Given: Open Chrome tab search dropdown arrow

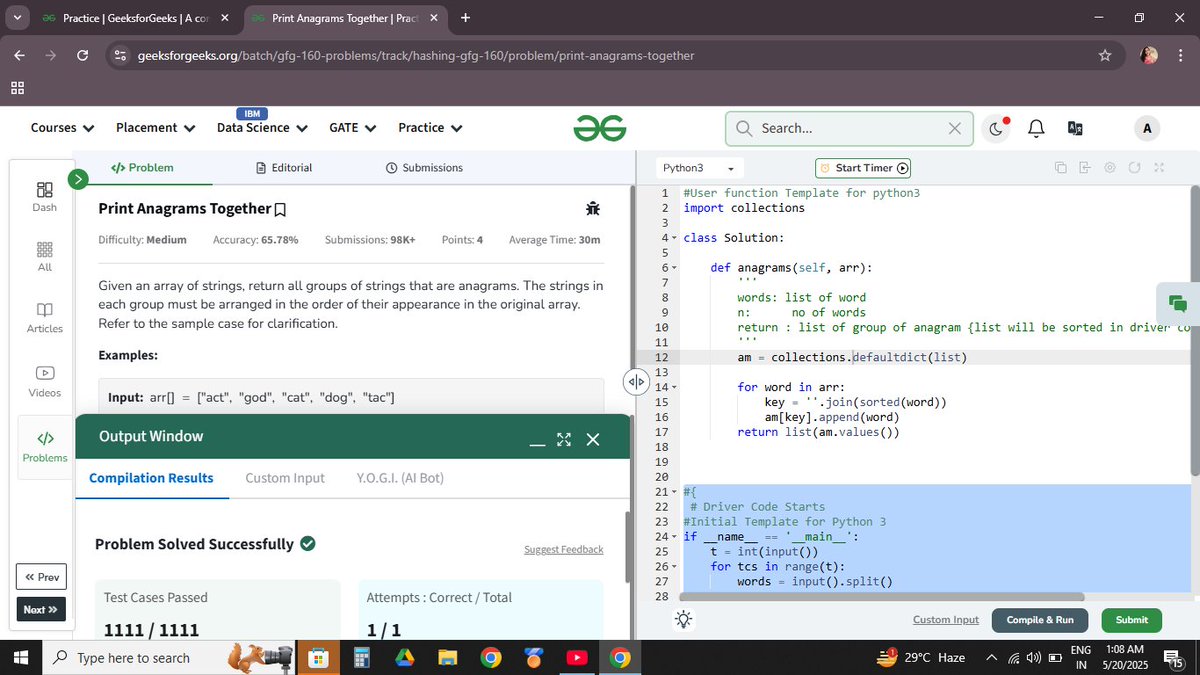Looking at the screenshot, I should pos(17,18).
